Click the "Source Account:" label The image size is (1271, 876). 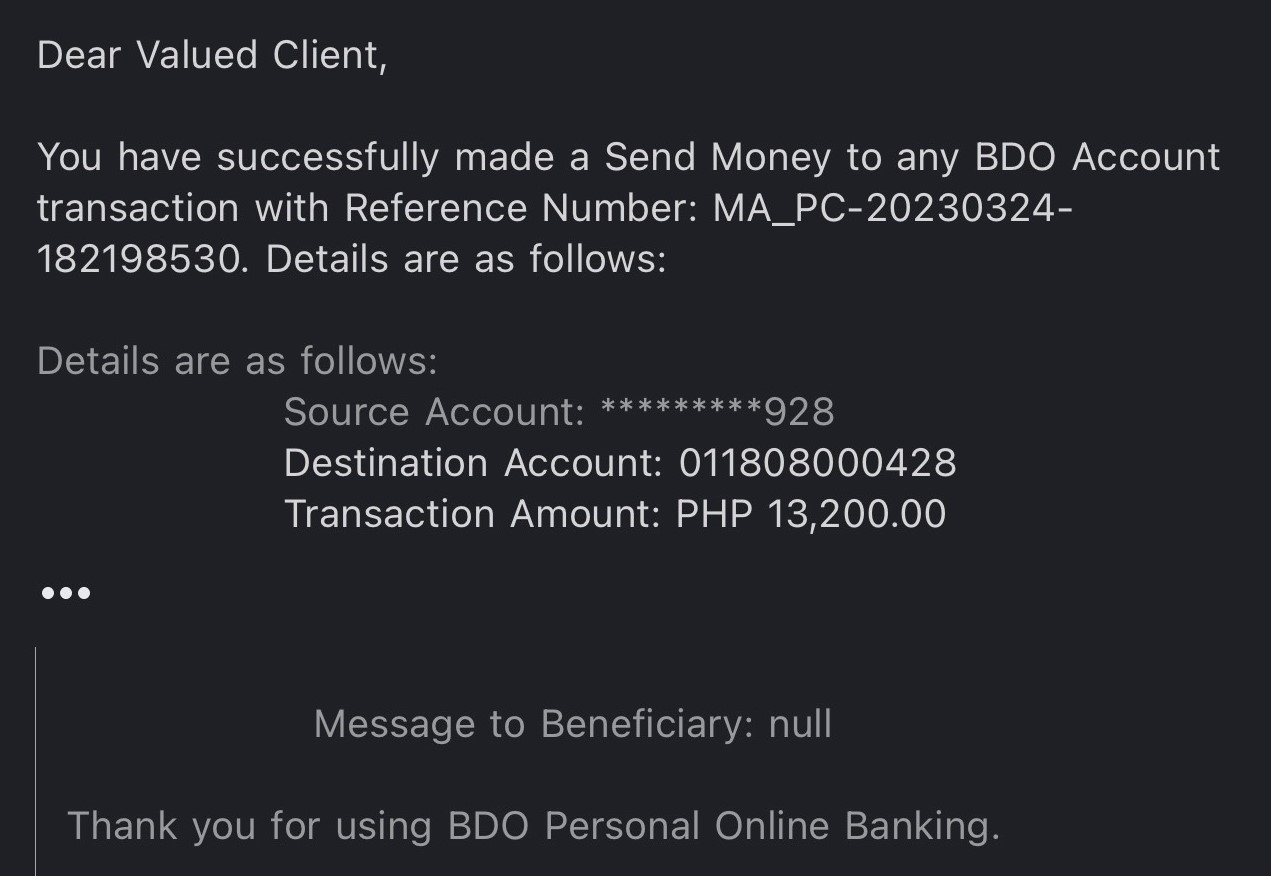click(x=434, y=412)
